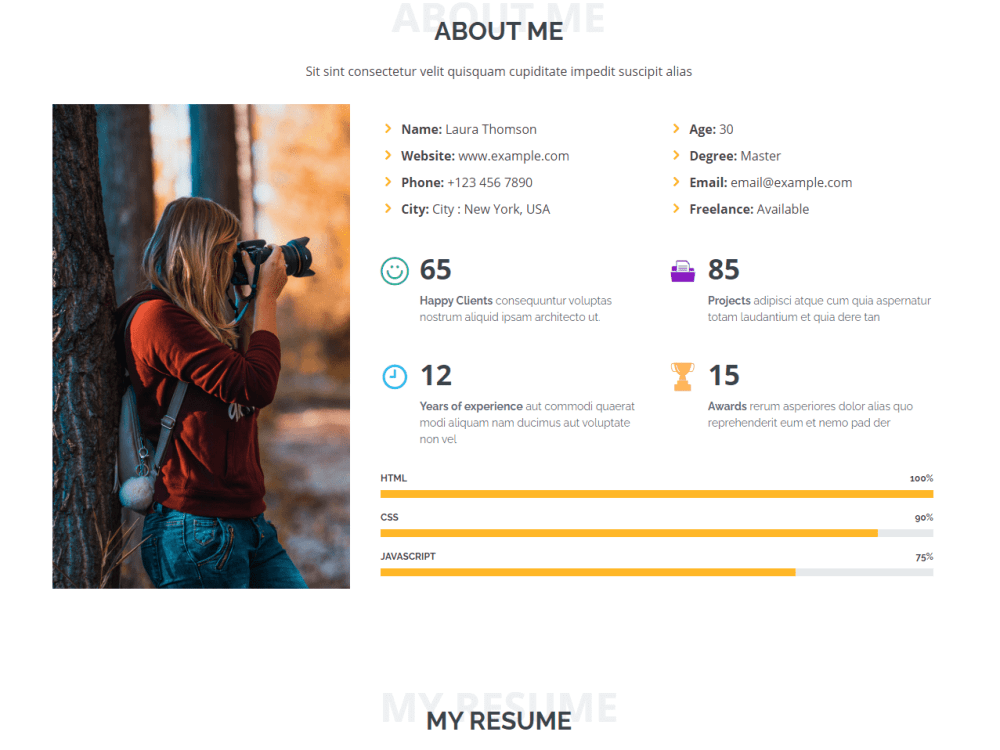Click the Degree Master text
1000x750 pixels.
[735, 156]
